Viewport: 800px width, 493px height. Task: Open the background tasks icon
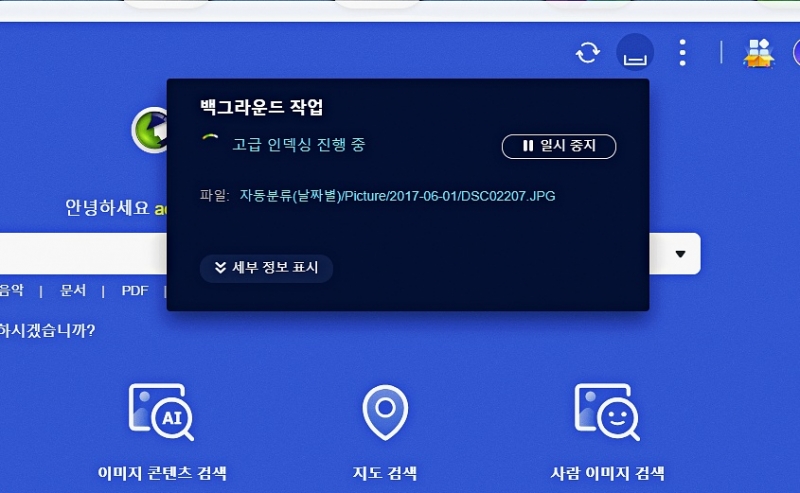[x=635, y=53]
